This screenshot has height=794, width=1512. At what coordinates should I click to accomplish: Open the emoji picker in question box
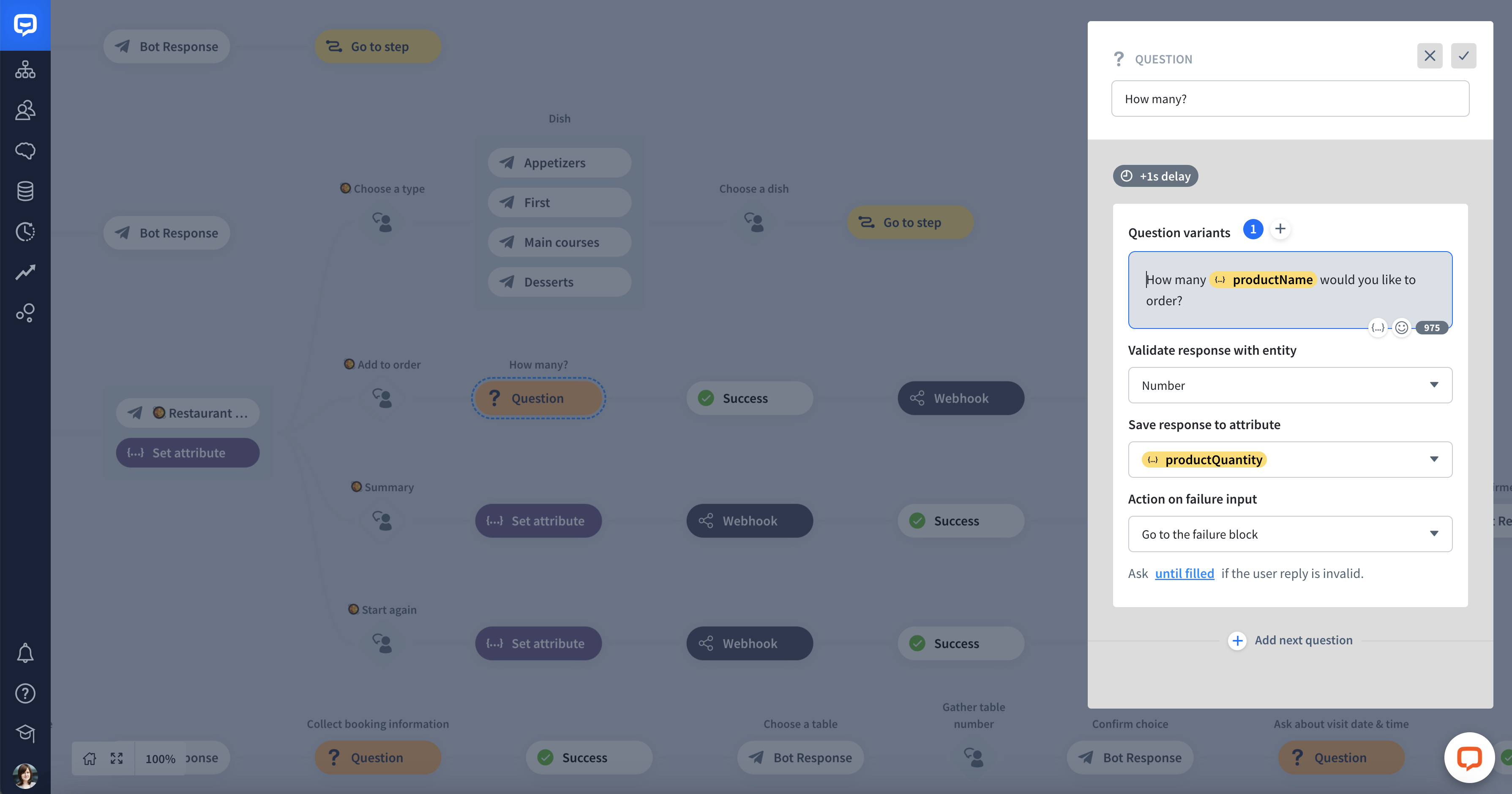coord(1401,328)
